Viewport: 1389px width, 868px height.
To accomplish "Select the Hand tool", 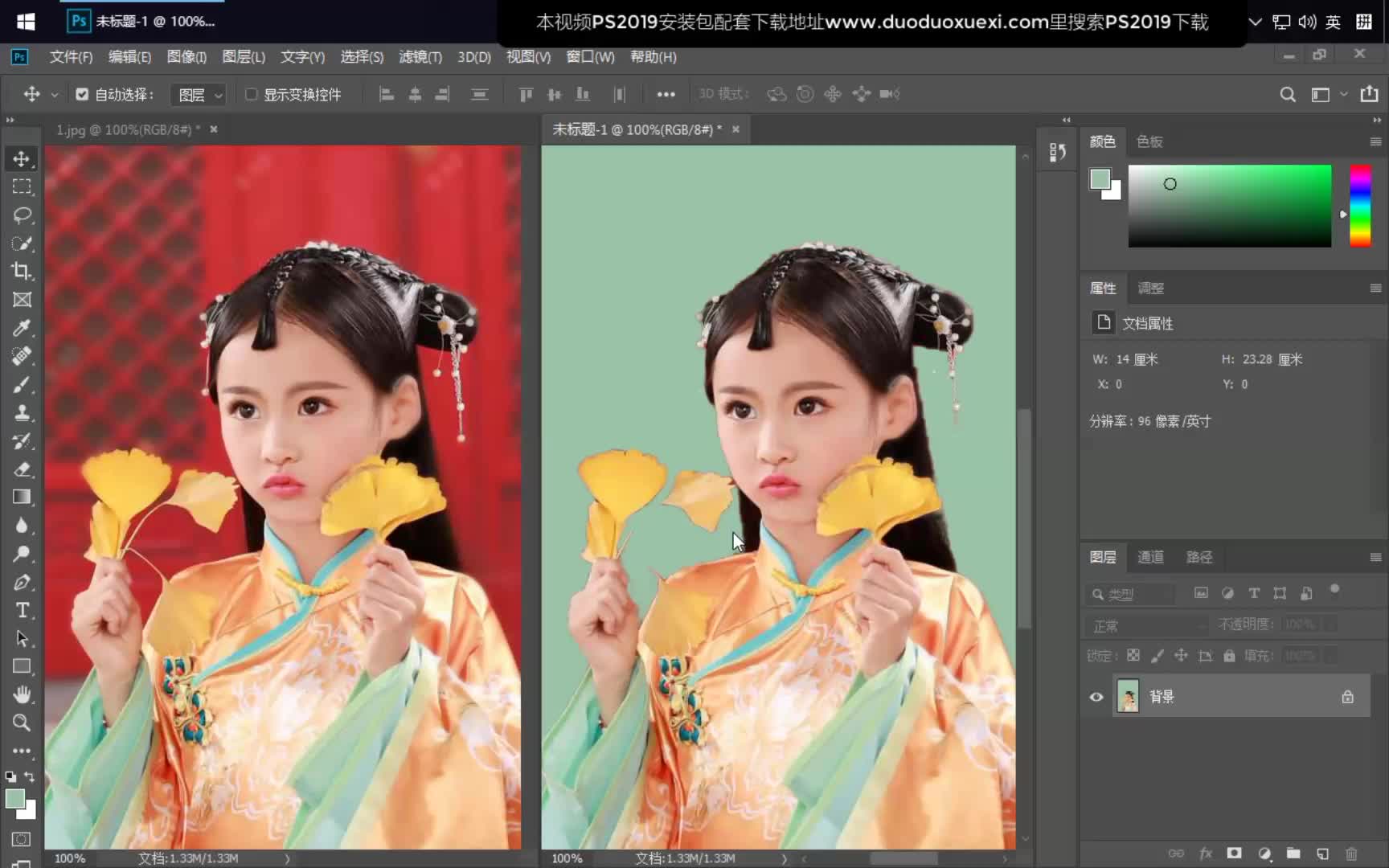I will 22,694.
